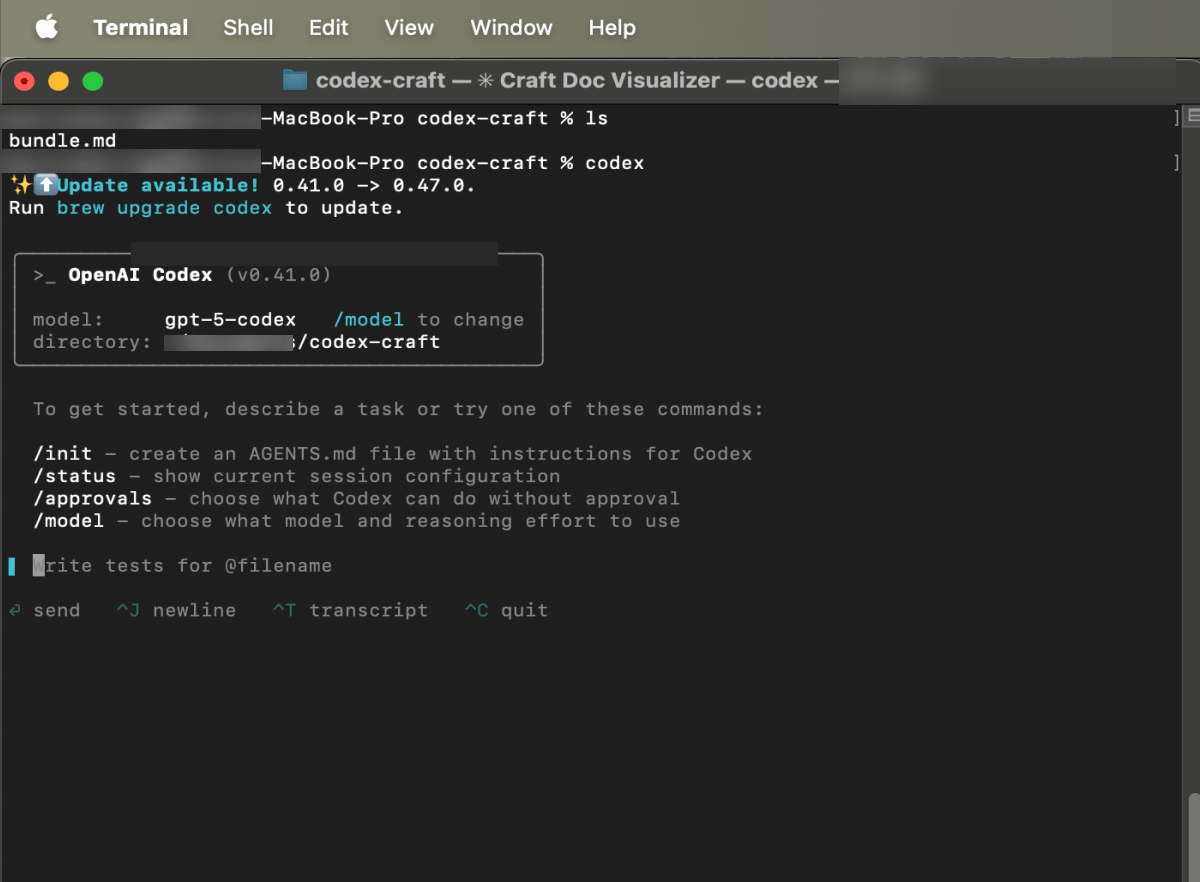
Task: Open the Window menu
Action: coord(511,27)
